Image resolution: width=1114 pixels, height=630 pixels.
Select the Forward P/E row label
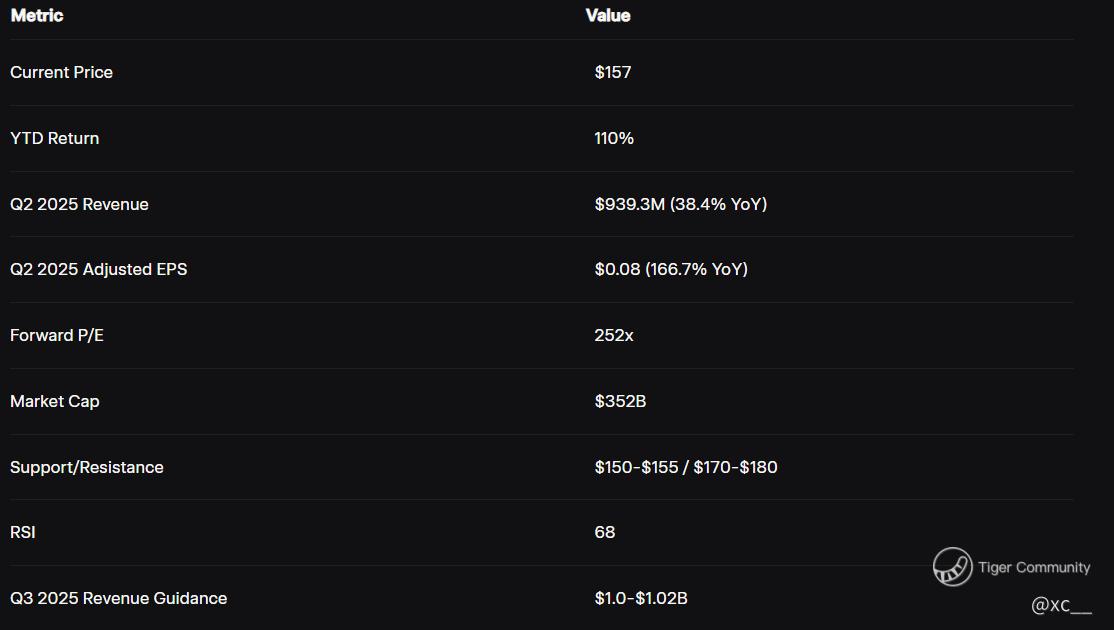click(x=57, y=335)
